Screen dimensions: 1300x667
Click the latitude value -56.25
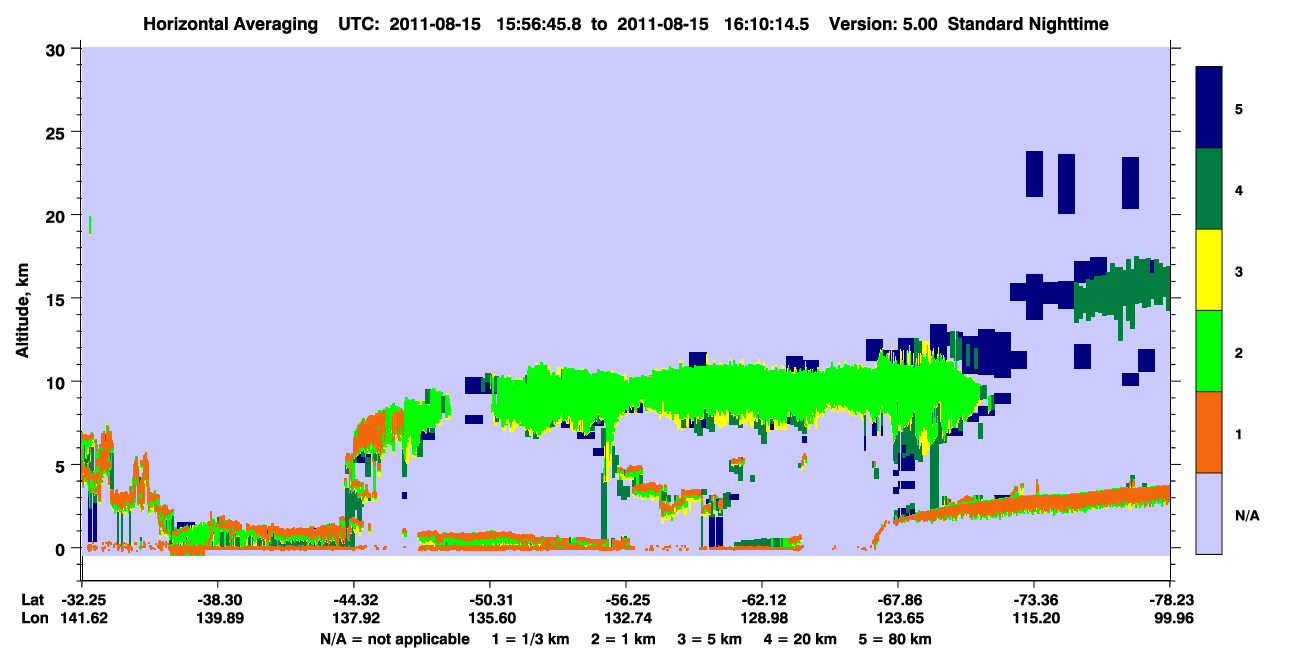[625, 600]
